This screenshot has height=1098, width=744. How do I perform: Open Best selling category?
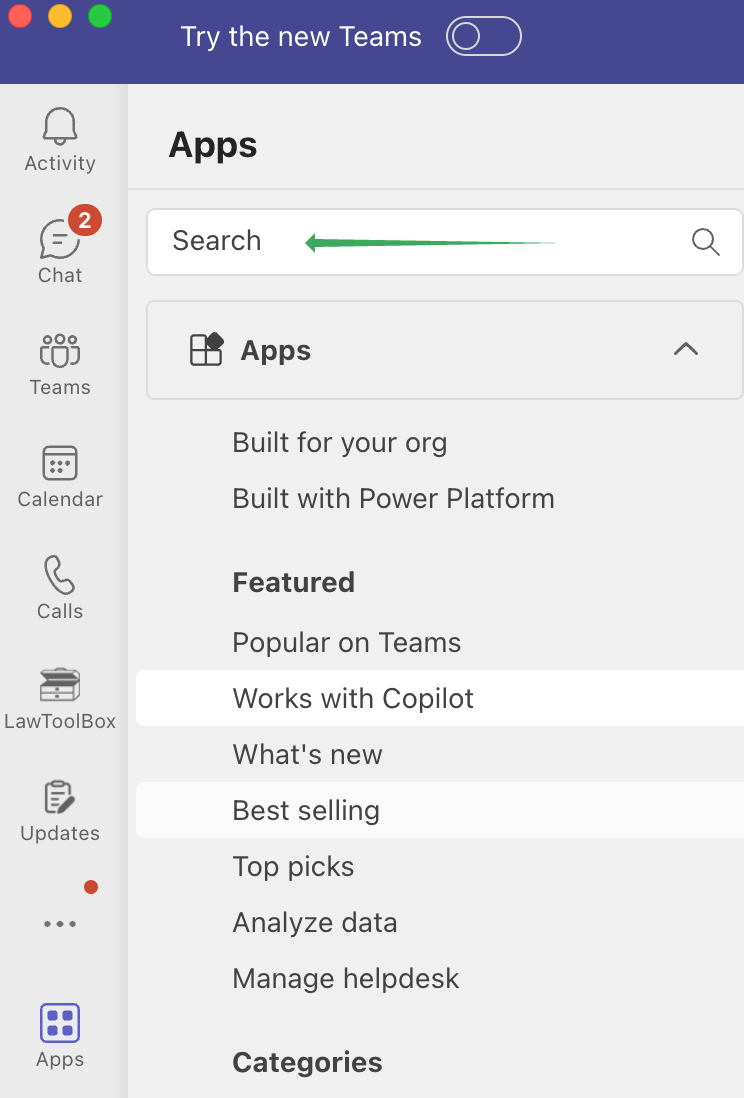(x=440, y=810)
